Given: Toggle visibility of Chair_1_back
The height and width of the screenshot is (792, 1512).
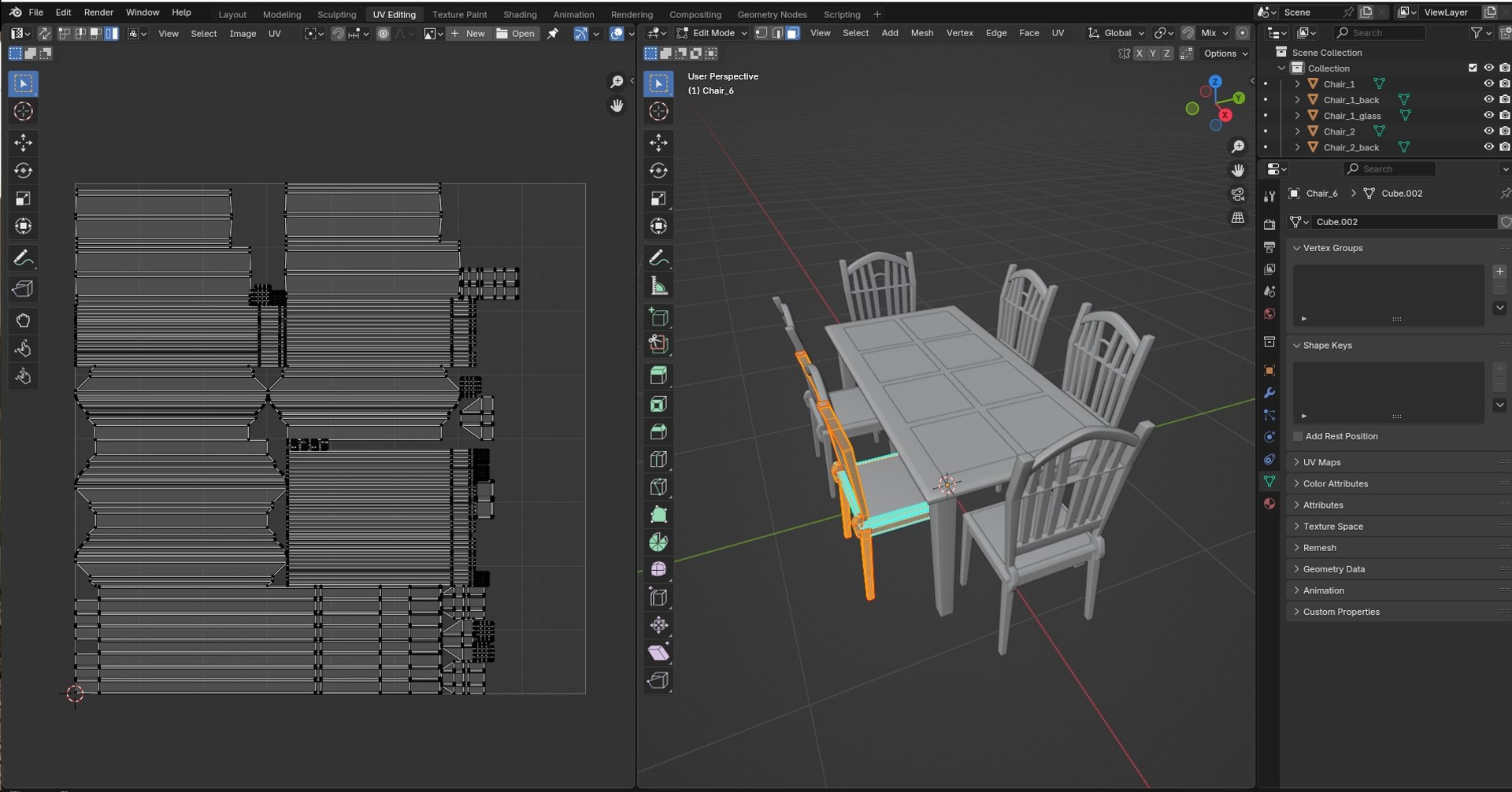Looking at the screenshot, I should (x=1488, y=99).
